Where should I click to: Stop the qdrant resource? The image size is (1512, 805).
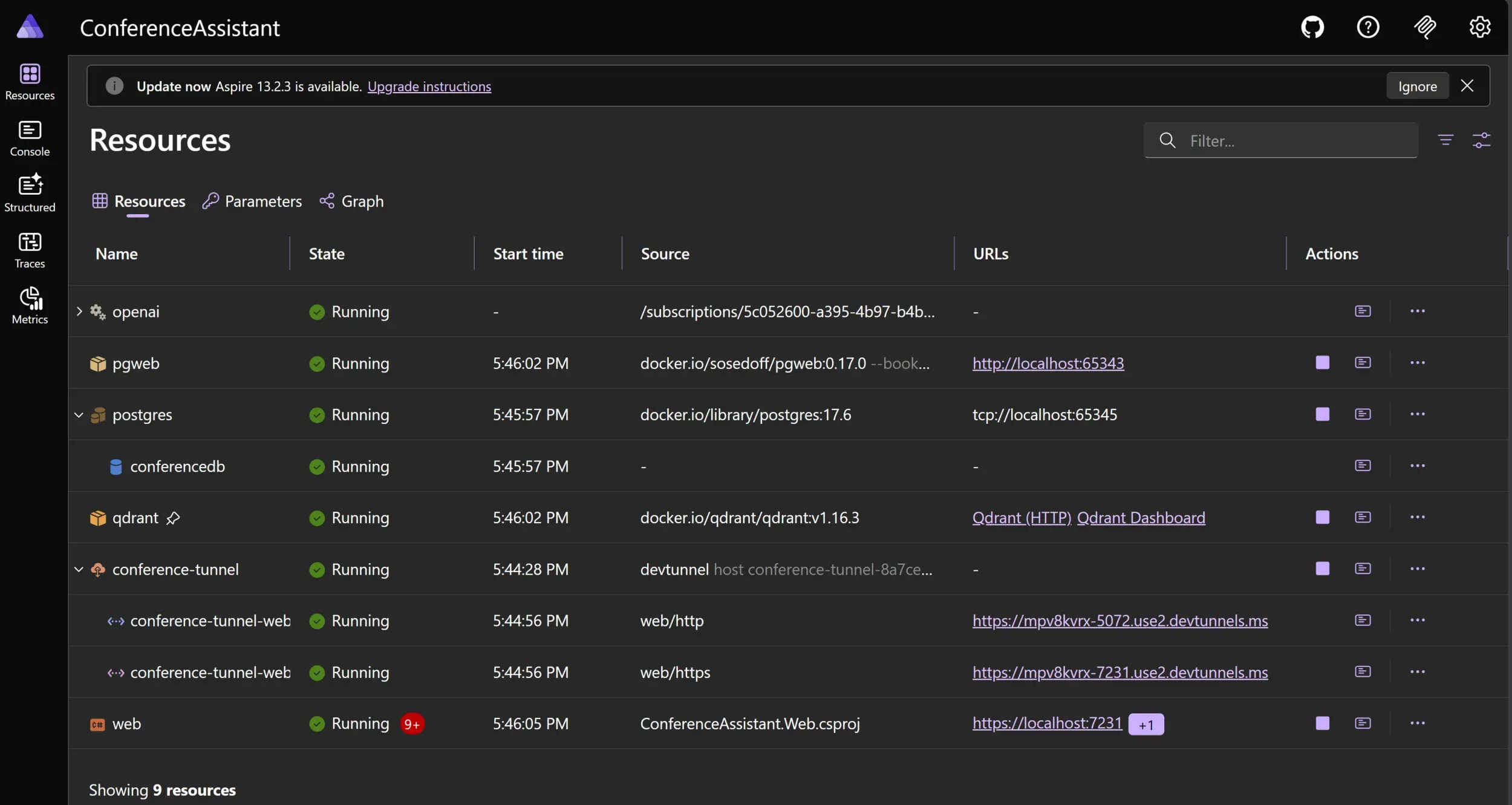(1323, 517)
